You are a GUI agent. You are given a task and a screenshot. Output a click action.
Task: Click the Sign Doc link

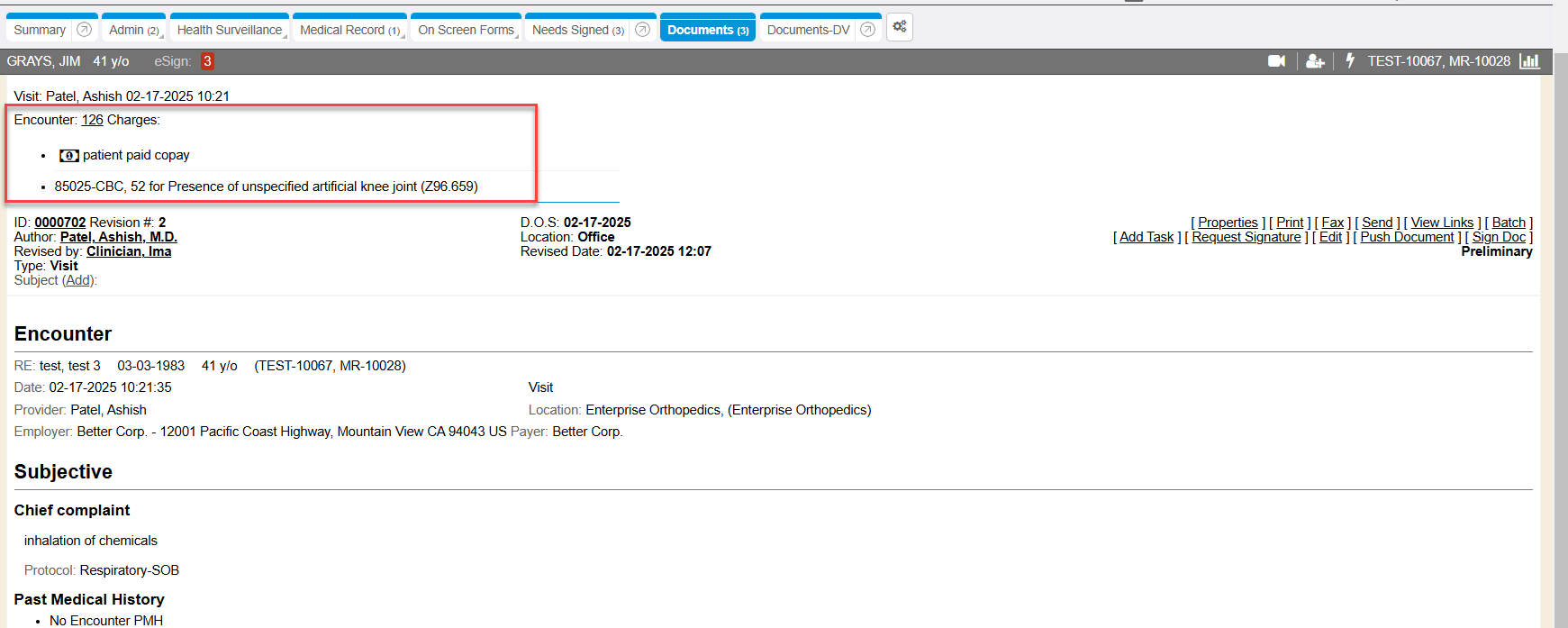tap(1499, 237)
